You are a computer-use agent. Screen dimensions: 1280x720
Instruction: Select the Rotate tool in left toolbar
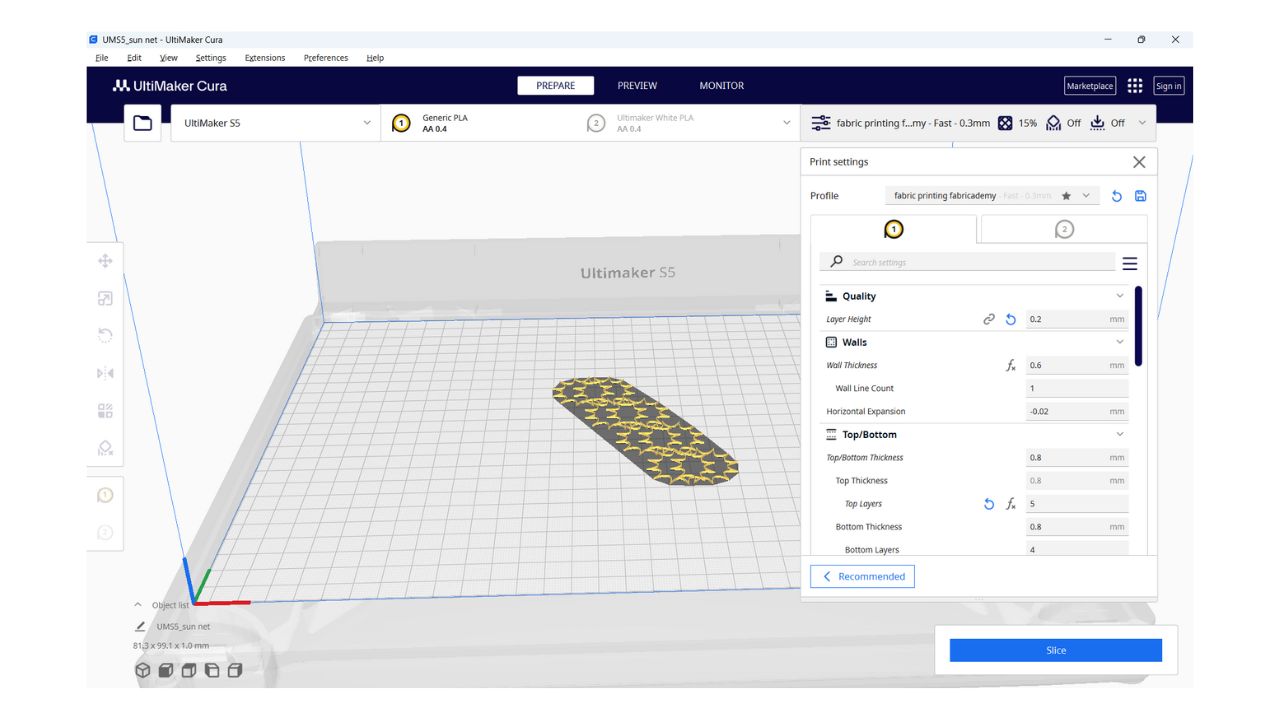[x=105, y=335]
